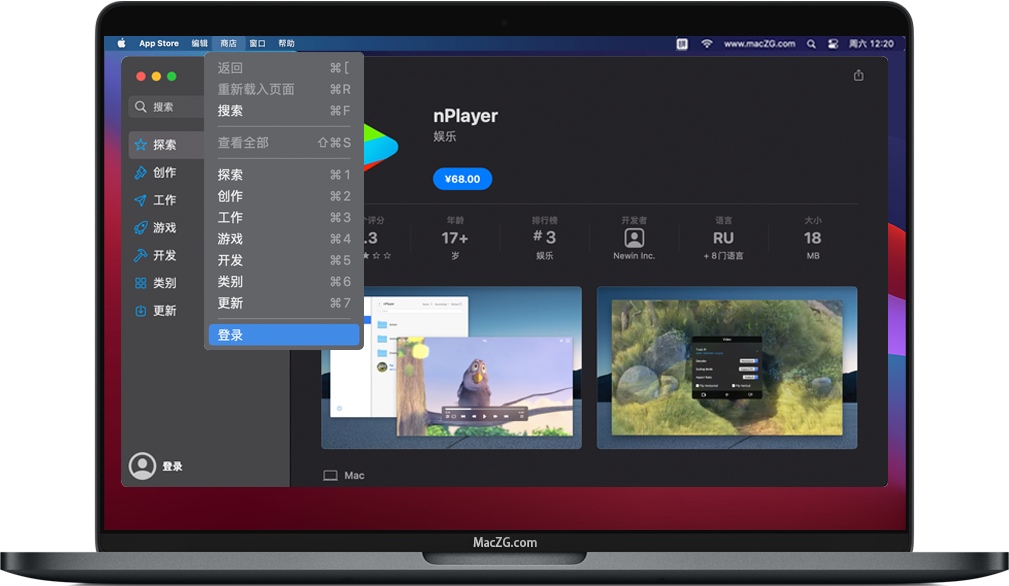Open Spotlight via the magnifier menu bar icon
The height and width of the screenshot is (586, 1009).
tap(810, 43)
